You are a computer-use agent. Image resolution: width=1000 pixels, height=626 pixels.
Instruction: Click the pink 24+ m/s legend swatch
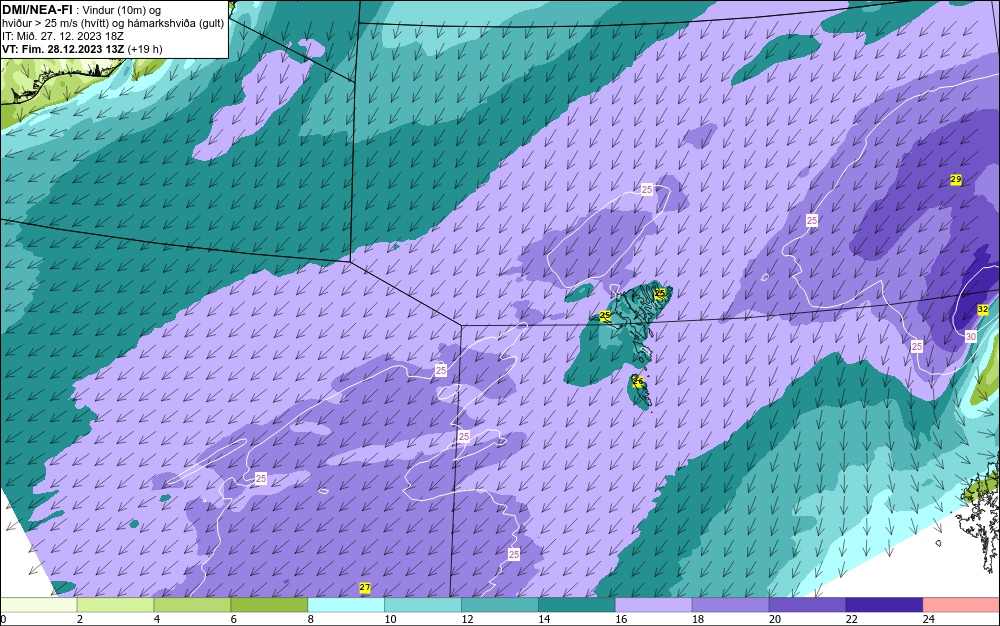[x=961, y=605]
